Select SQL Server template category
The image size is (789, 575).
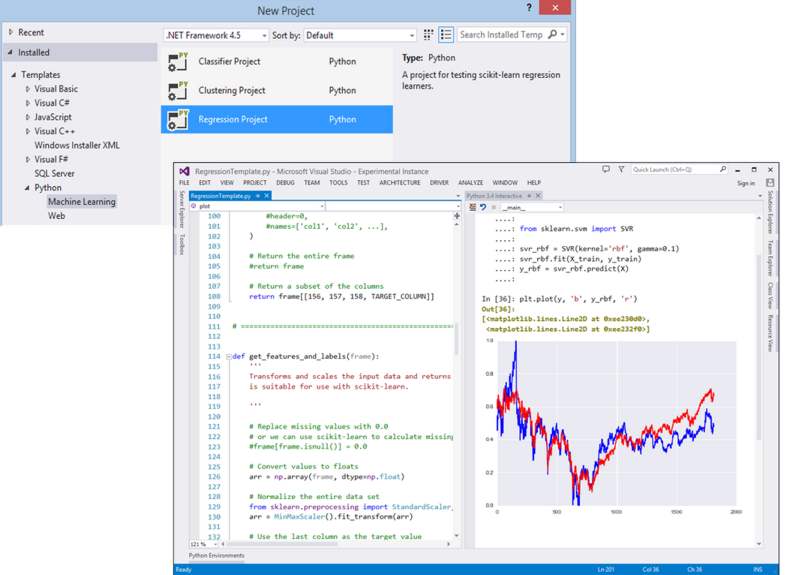click(54, 174)
